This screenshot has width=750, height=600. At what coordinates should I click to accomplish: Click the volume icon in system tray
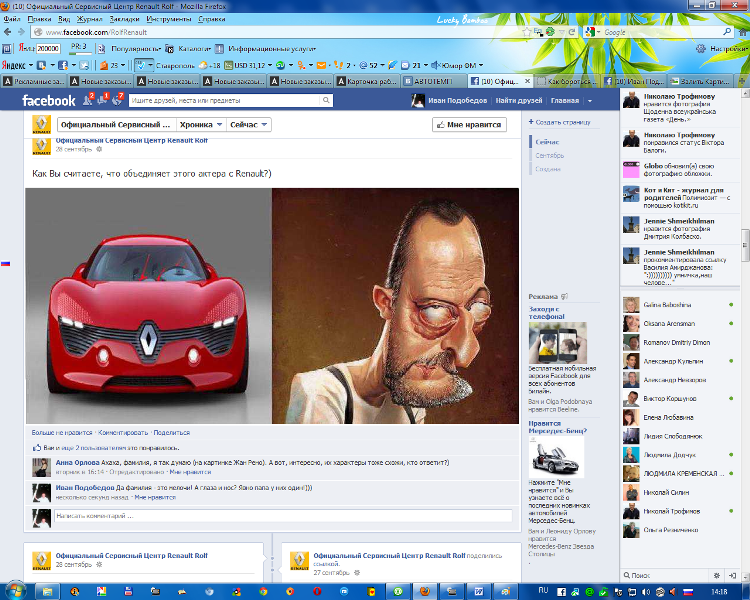tap(646, 592)
